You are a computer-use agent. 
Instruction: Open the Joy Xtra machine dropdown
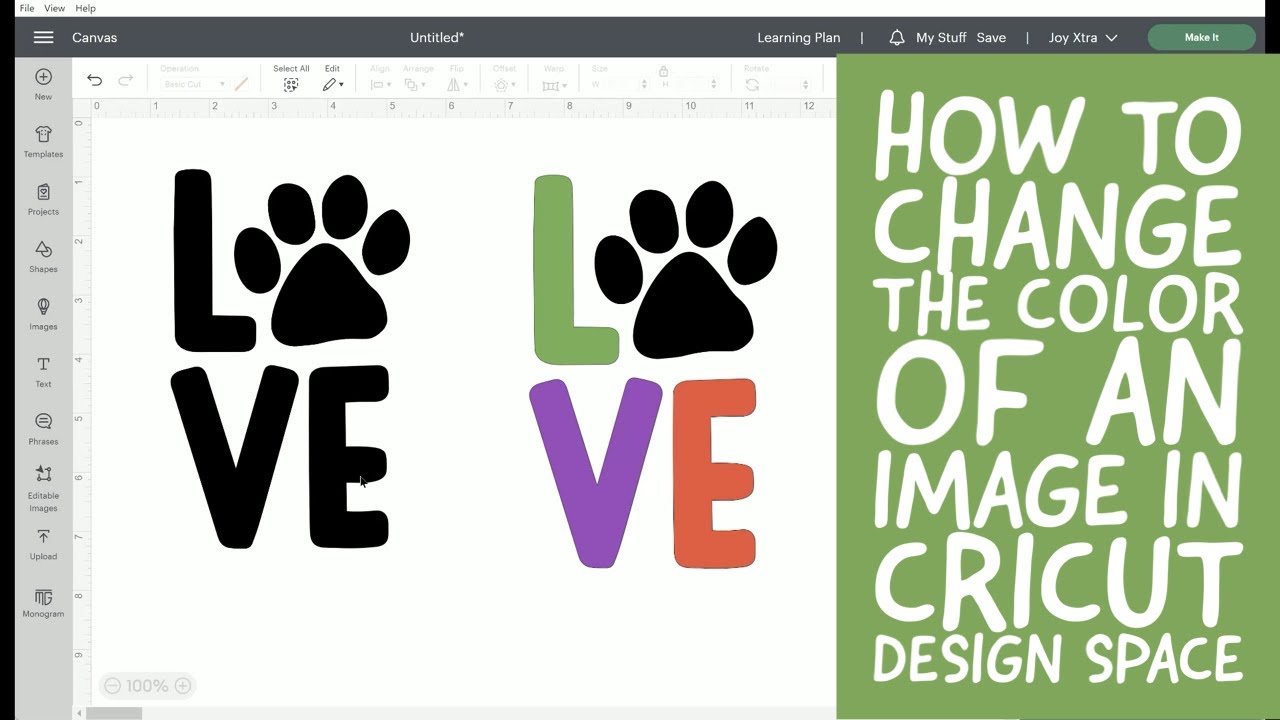tap(1083, 37)
